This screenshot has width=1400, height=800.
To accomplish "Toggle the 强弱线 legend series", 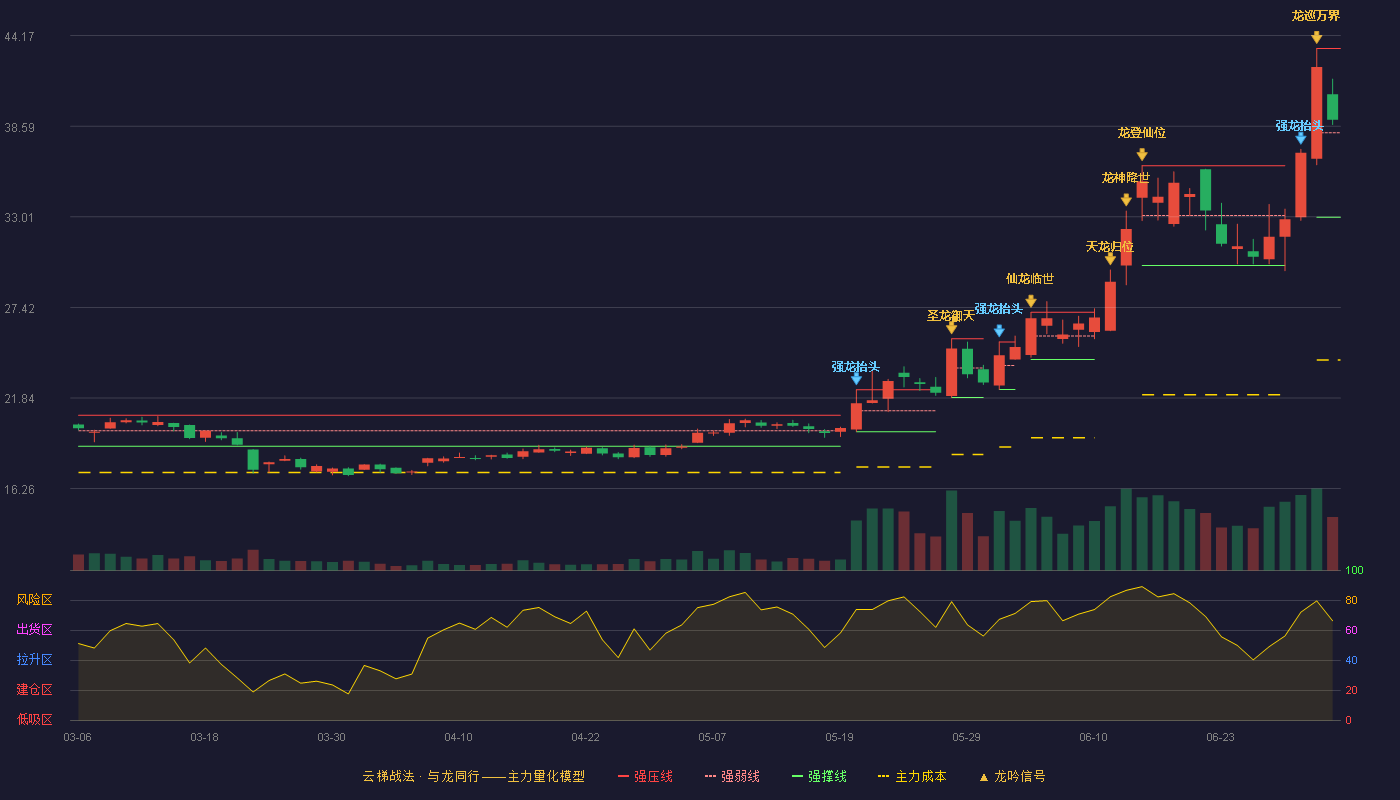I will [x=732, y=776].
